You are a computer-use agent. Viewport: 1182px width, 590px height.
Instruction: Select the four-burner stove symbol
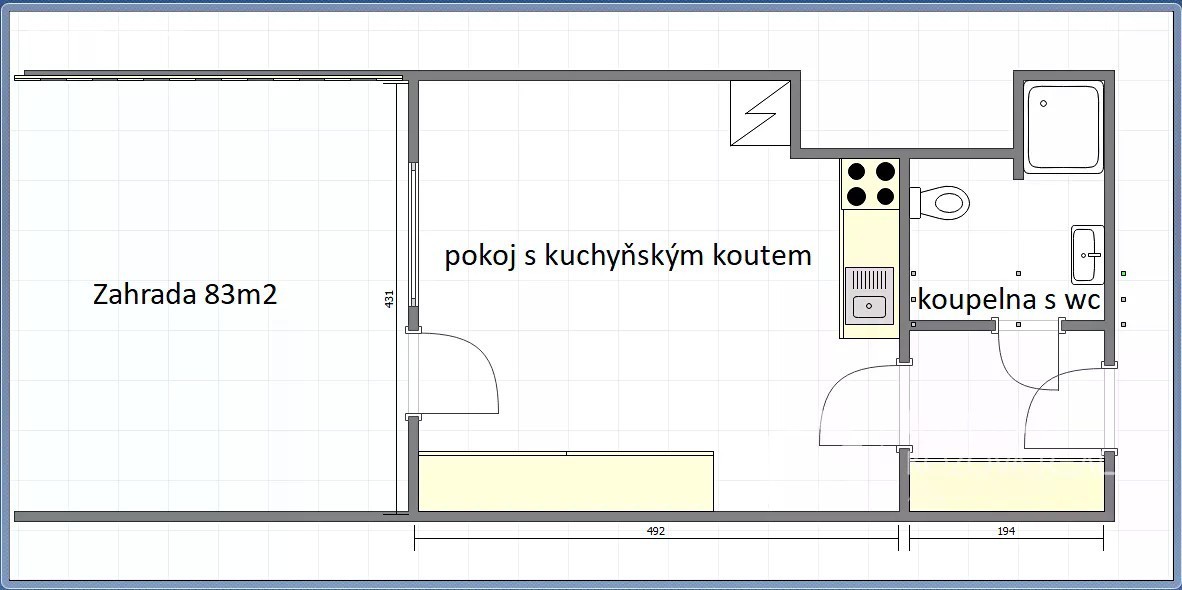point(870,183)
